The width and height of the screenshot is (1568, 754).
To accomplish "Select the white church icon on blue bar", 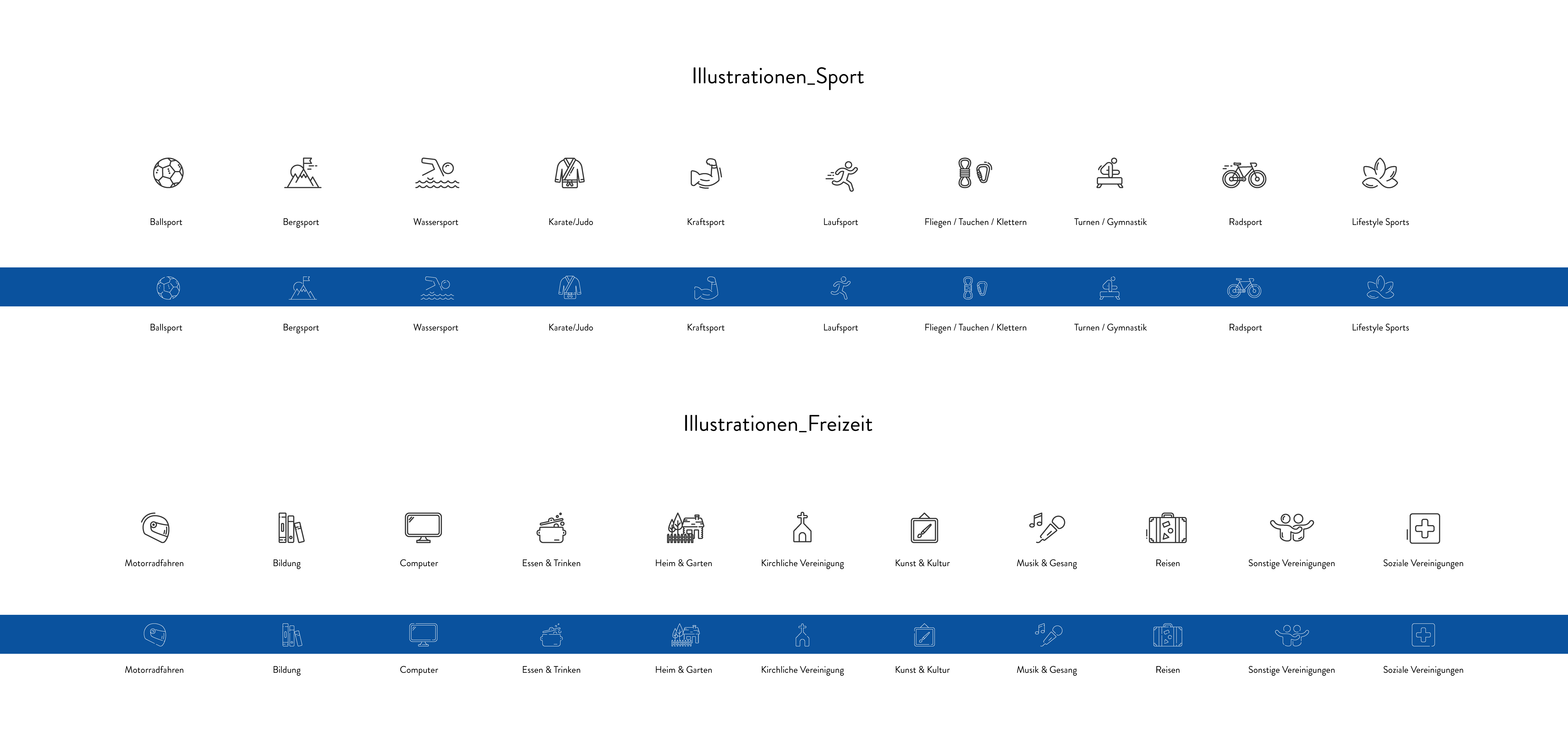I will pos(802,635).
